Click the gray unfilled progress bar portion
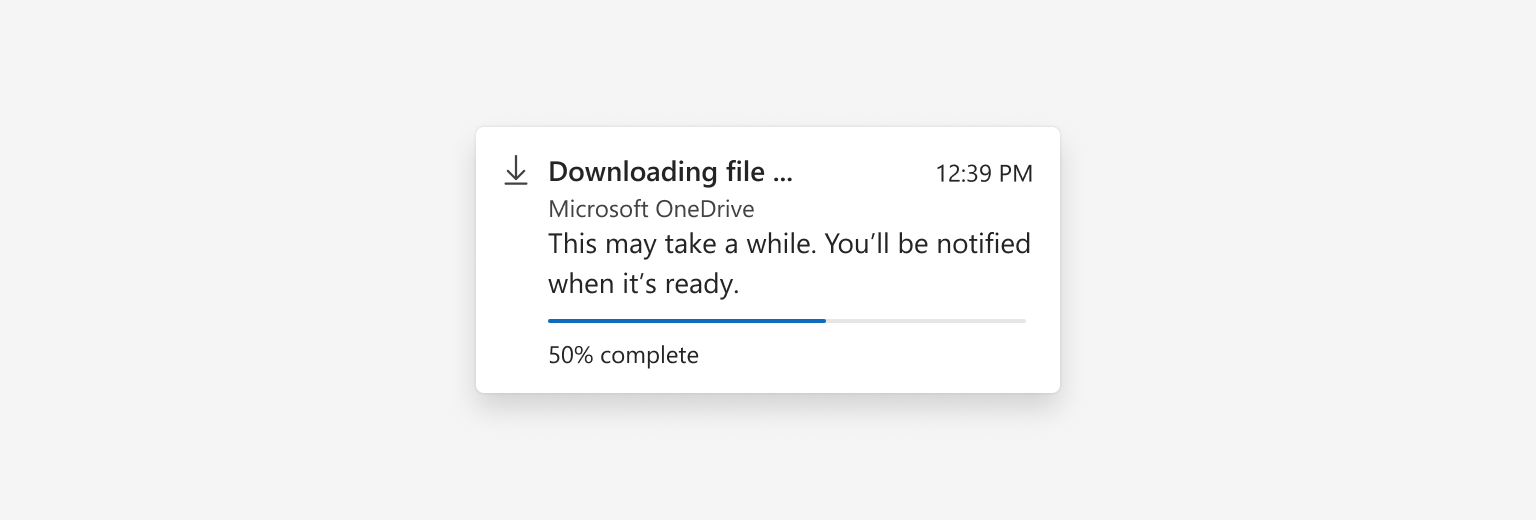 926,321
